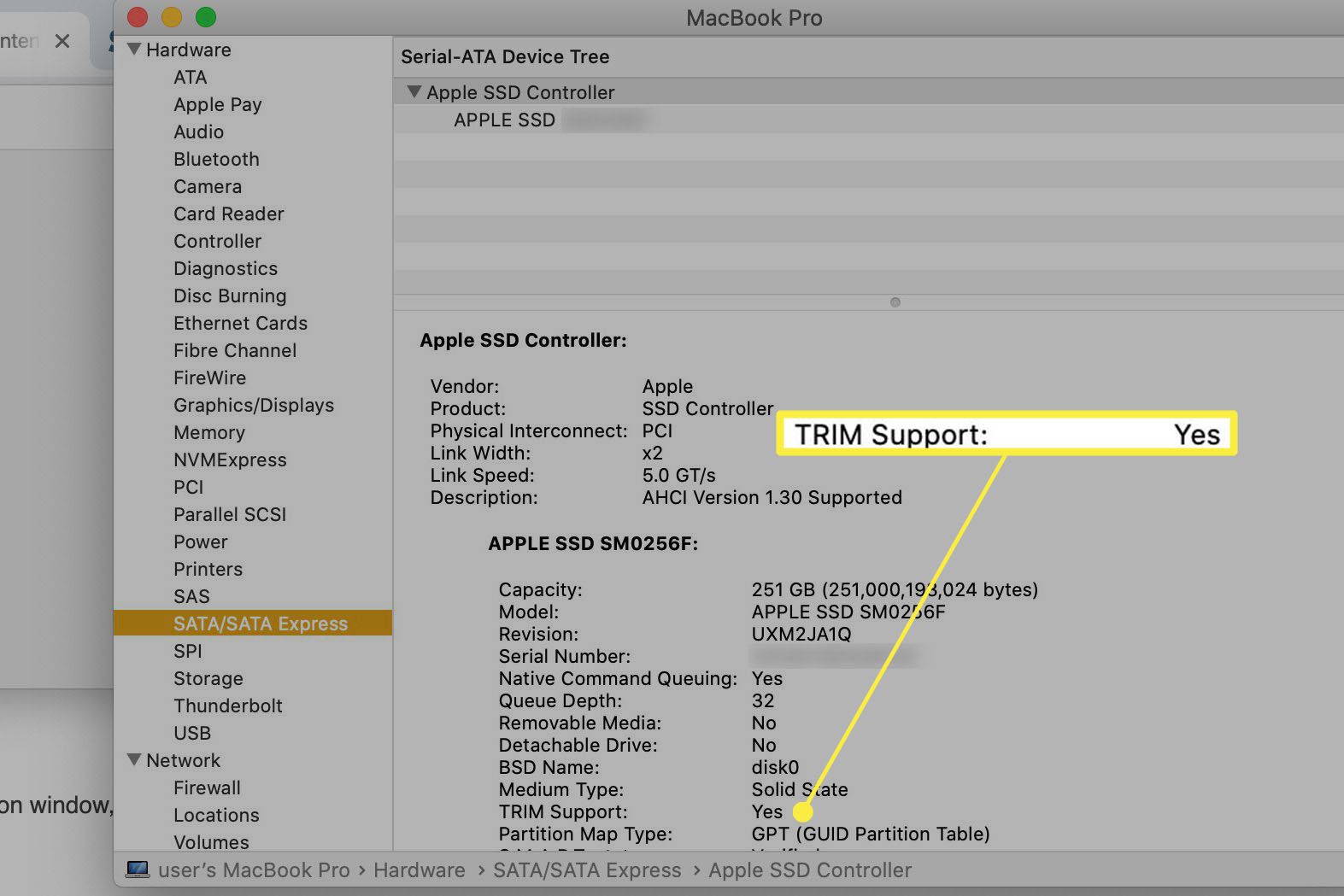The height and width of the screenshot is (896, 1344).
Task: Click the Revision value UXM2JA1Q
Action: click(x=801, y=634)
